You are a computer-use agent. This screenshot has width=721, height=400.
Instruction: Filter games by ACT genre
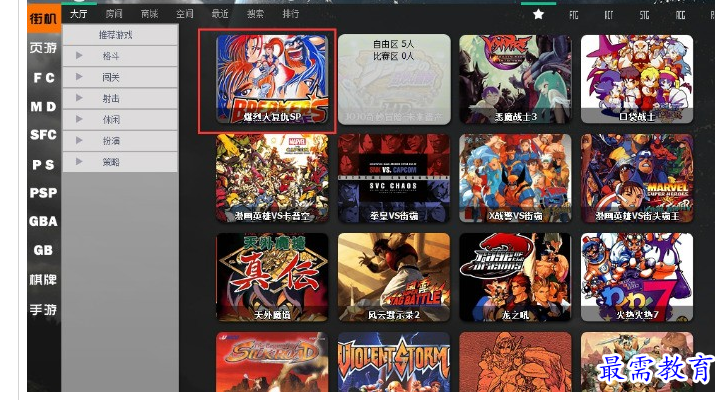point(609,15)
